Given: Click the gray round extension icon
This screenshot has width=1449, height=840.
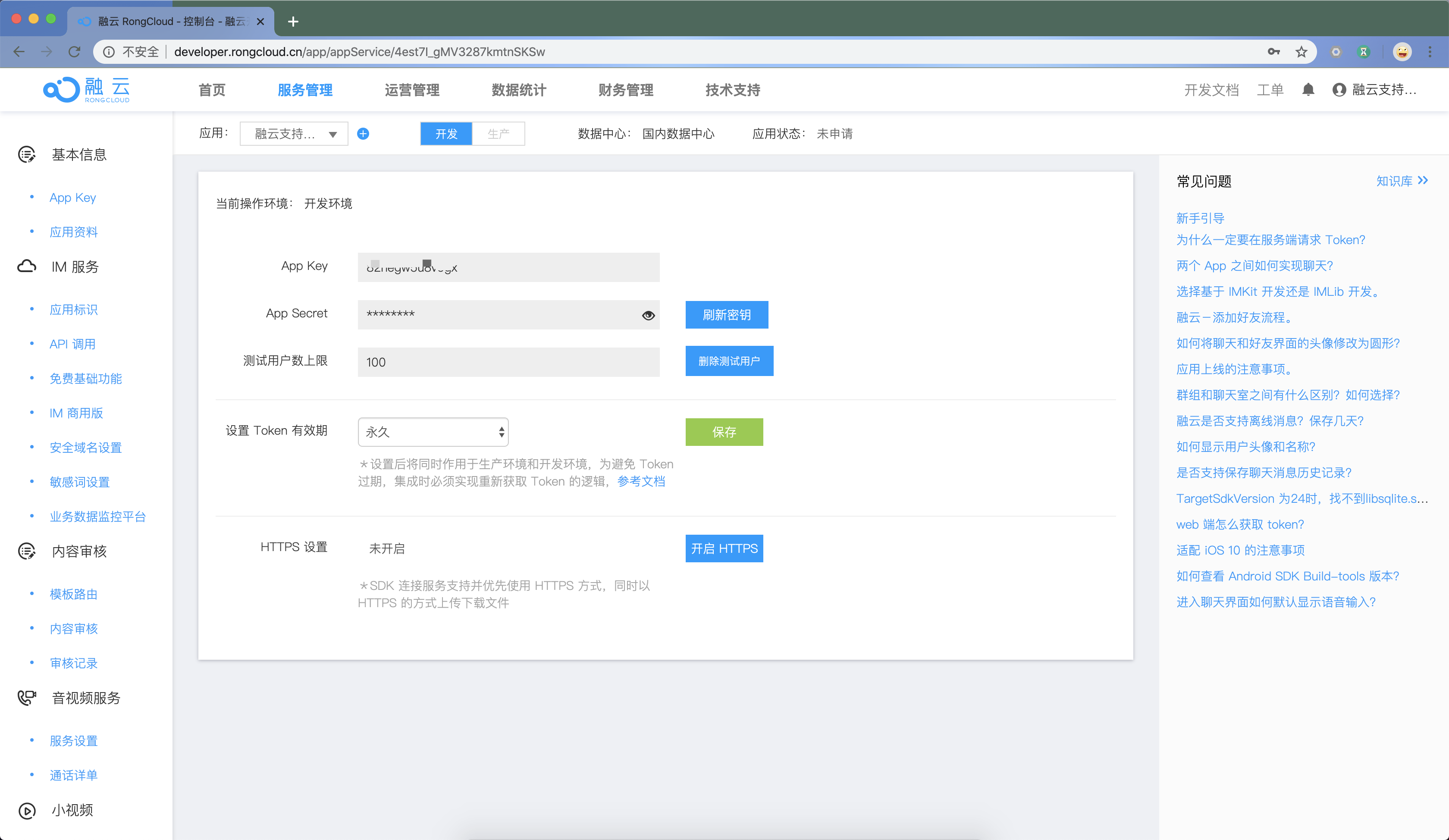Looking at the screenshot, I should (1336, 52).
